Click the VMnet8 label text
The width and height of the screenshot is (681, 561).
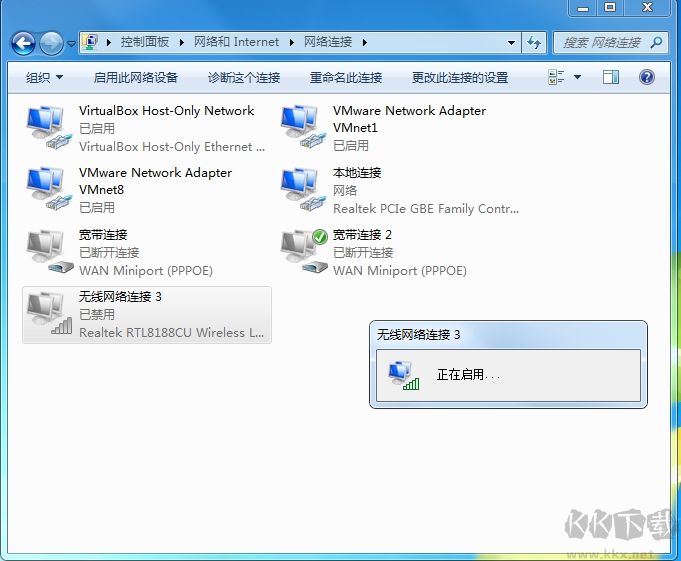tap(101, 190)
